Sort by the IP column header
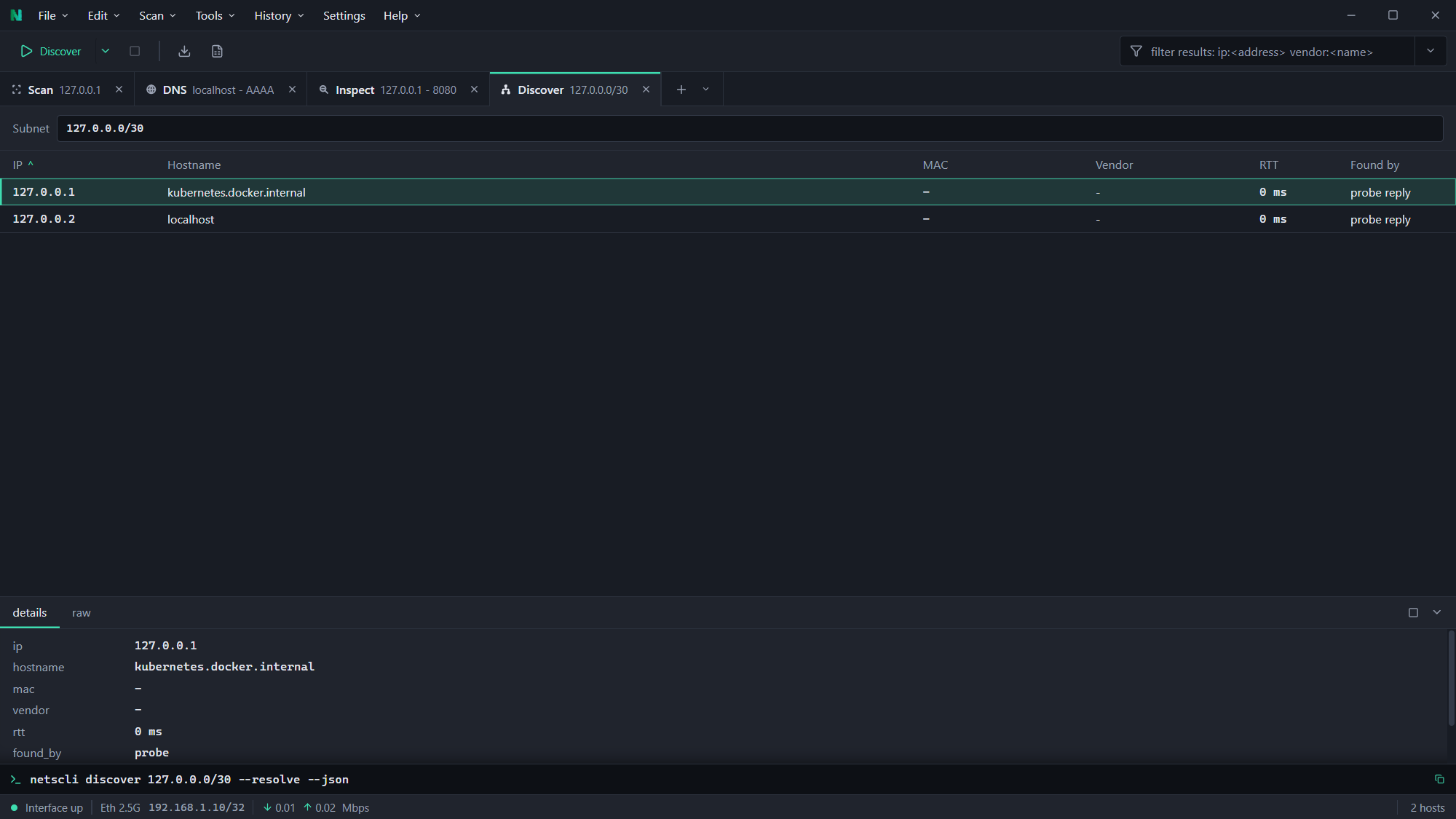1456x819 pixels. pos(23,165)
